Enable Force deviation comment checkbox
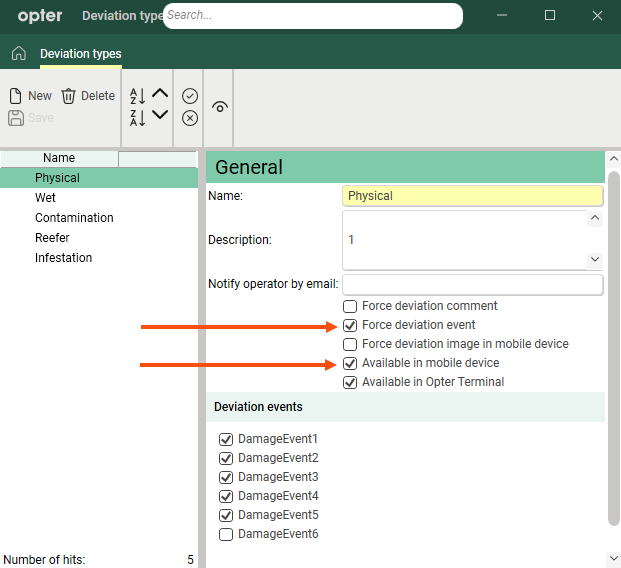The width and height of the screenshot is (621, 568). [350, 306]
